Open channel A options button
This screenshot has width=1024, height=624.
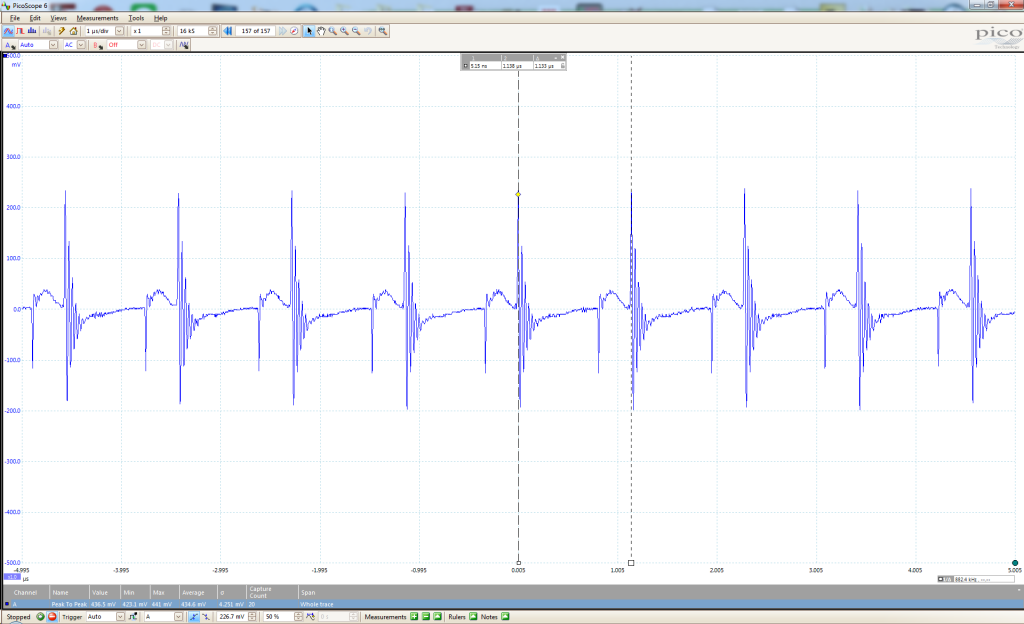tap(10, 45)
